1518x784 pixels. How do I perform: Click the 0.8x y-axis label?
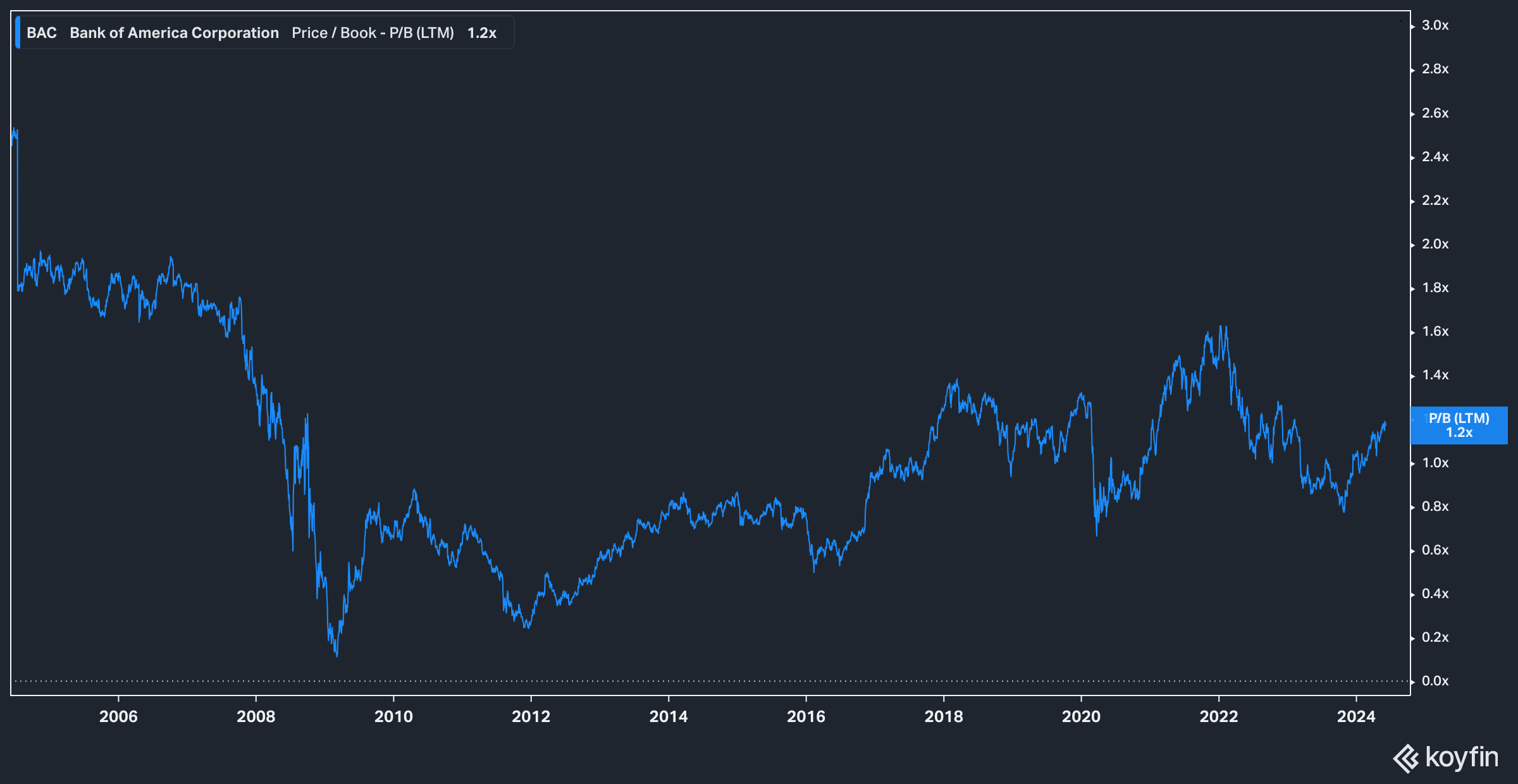(x=1435, y=506)
